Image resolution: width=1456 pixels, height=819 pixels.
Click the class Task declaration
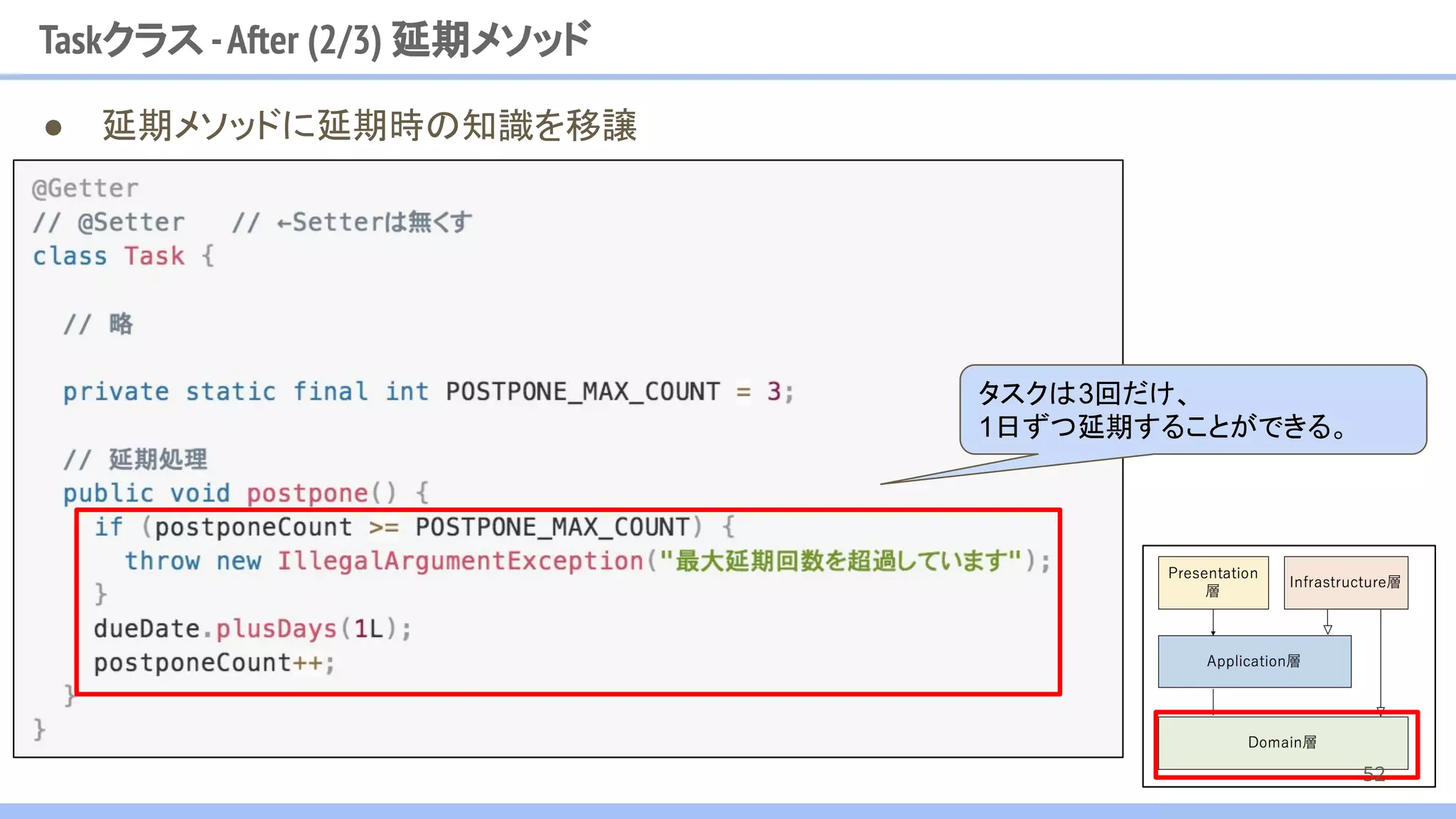tap(122, 256)
